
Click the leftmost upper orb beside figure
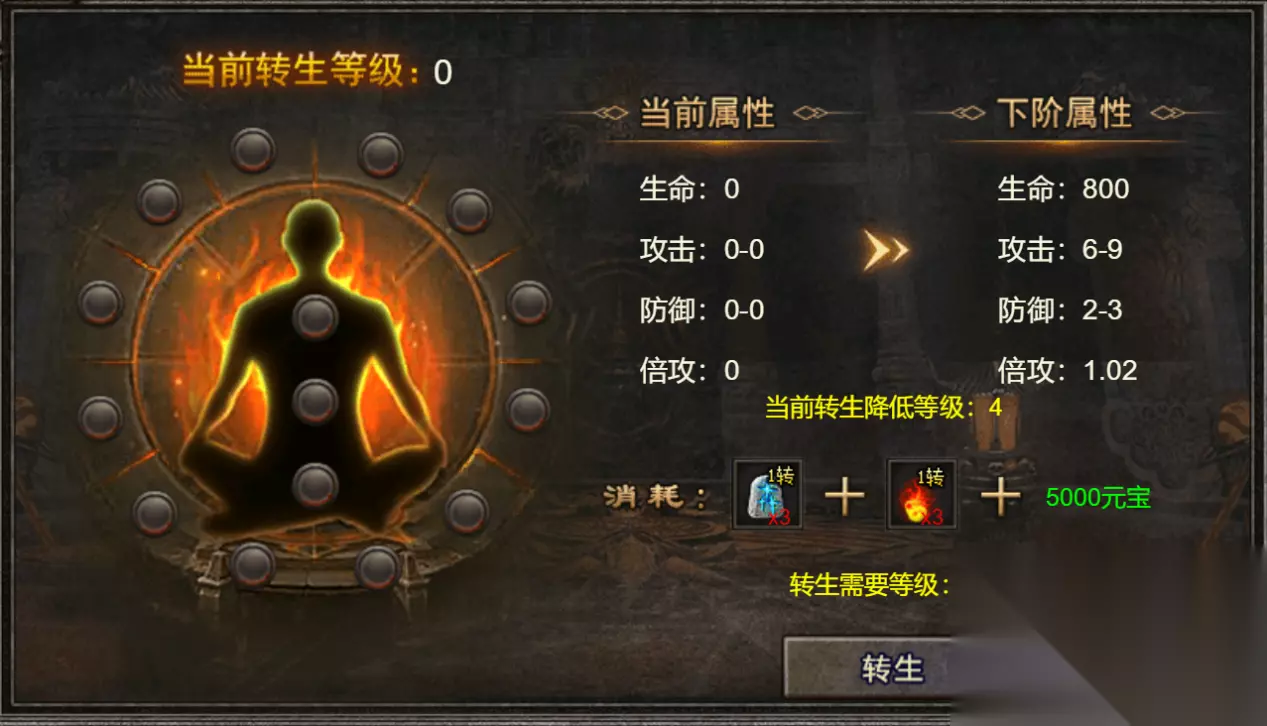pos(100,302)
